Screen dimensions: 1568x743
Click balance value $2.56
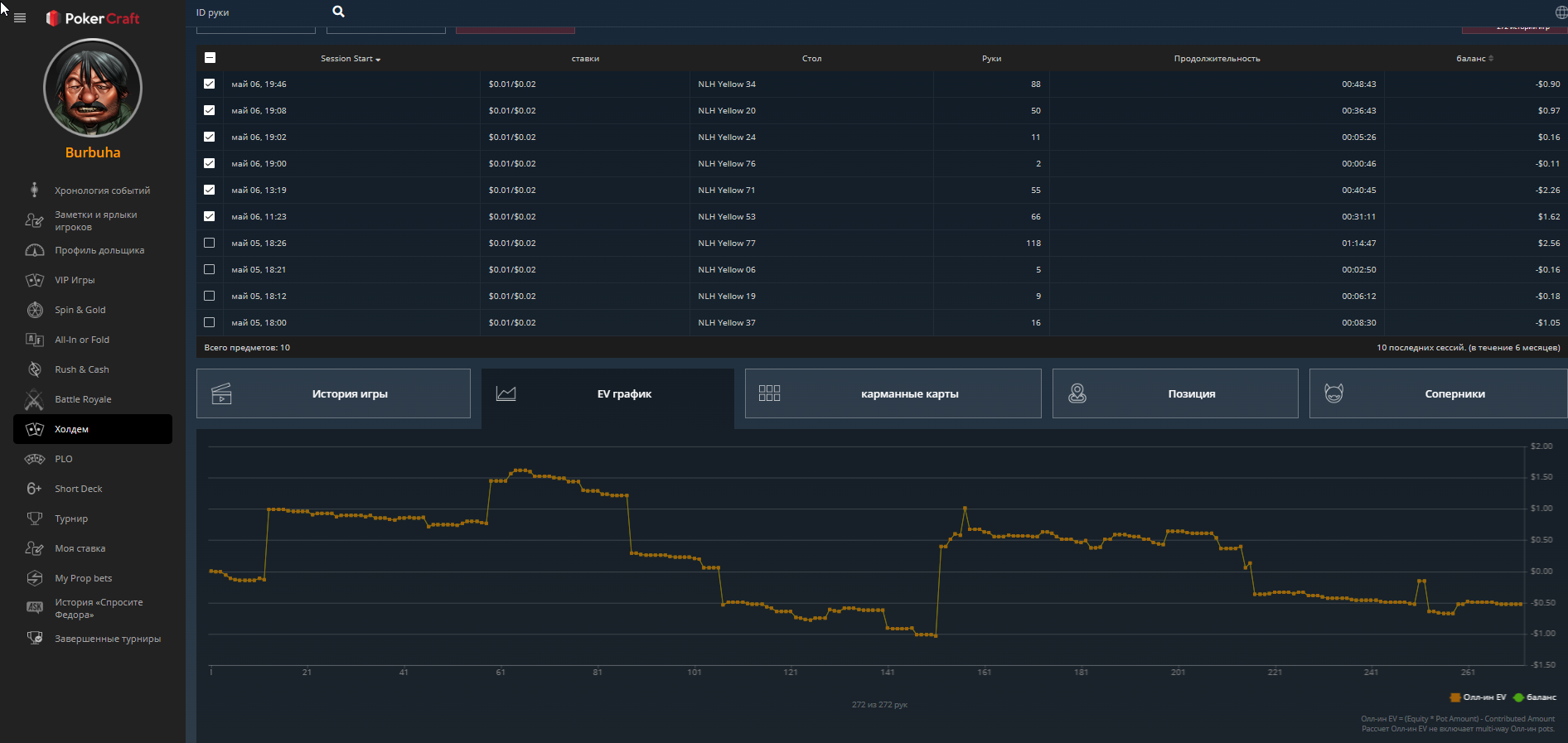click(1549, 244)
